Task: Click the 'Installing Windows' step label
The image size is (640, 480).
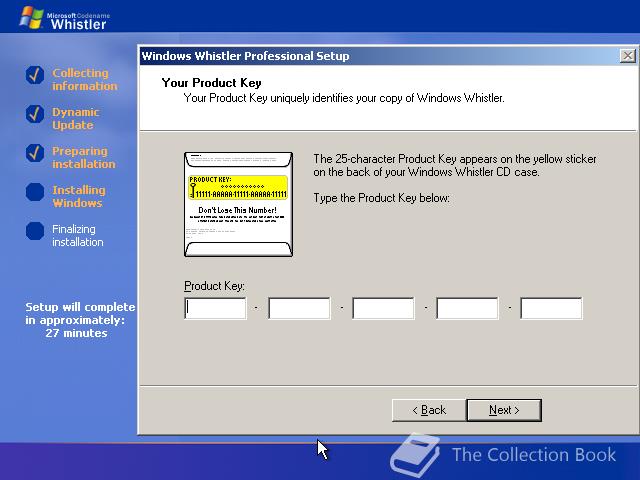Action: [x=79, y=196]
